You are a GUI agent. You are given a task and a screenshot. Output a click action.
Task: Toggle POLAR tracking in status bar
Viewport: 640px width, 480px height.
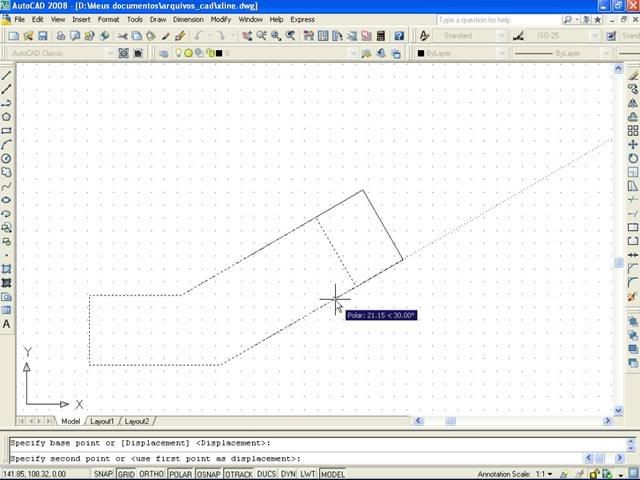180,474
